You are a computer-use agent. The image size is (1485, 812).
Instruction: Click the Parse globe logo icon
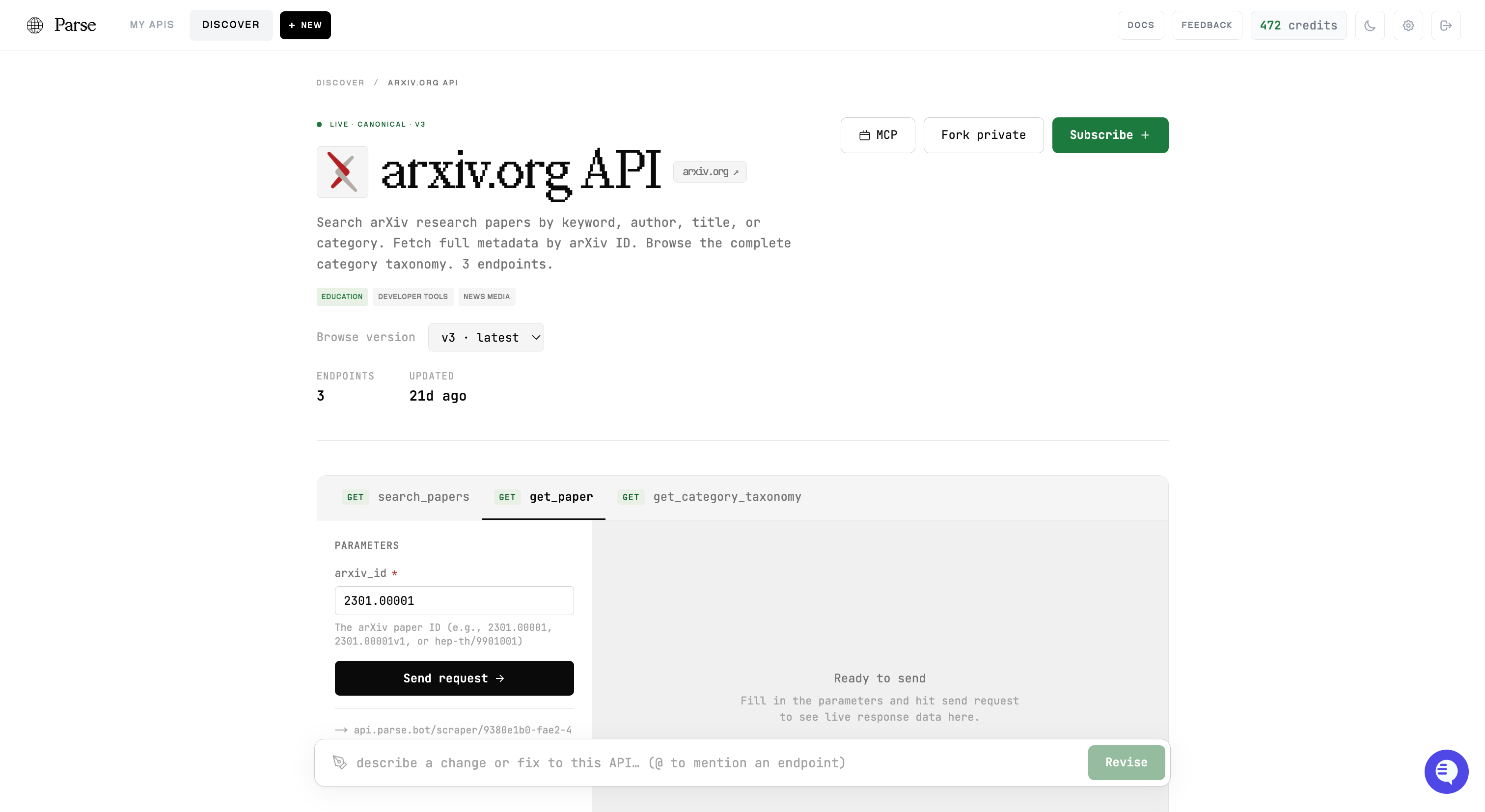click(x=35, y=25)
